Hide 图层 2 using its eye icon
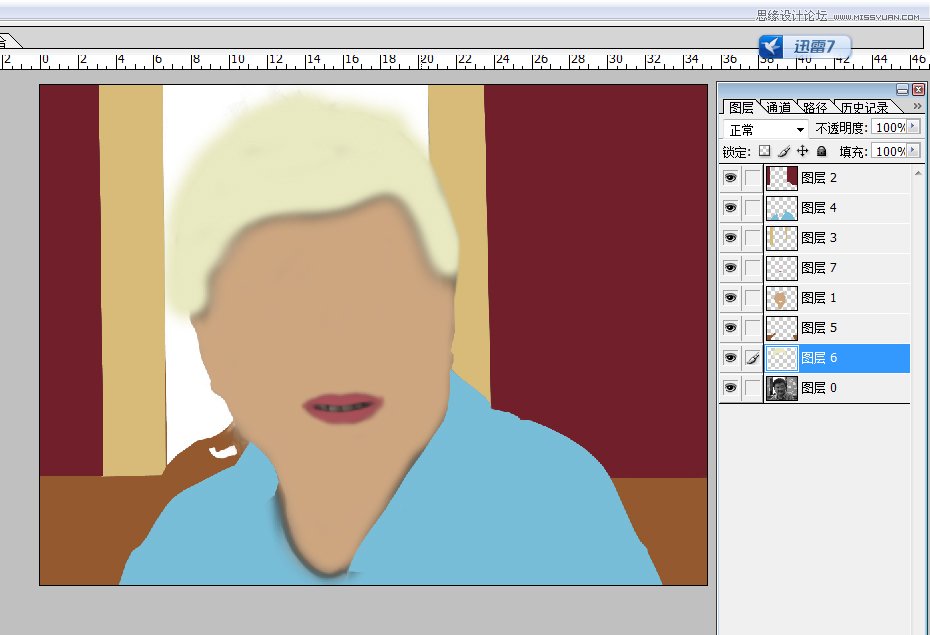 731,178
